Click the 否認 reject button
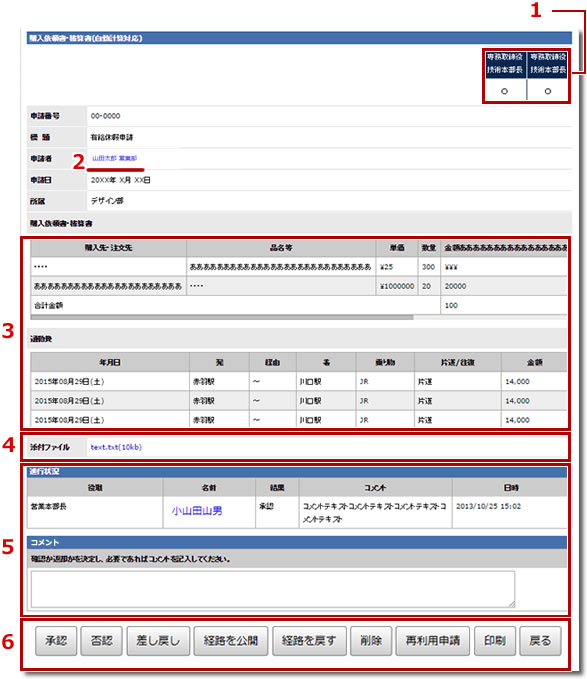The width and height of the screenshot is (587, 679). (101, 640)
